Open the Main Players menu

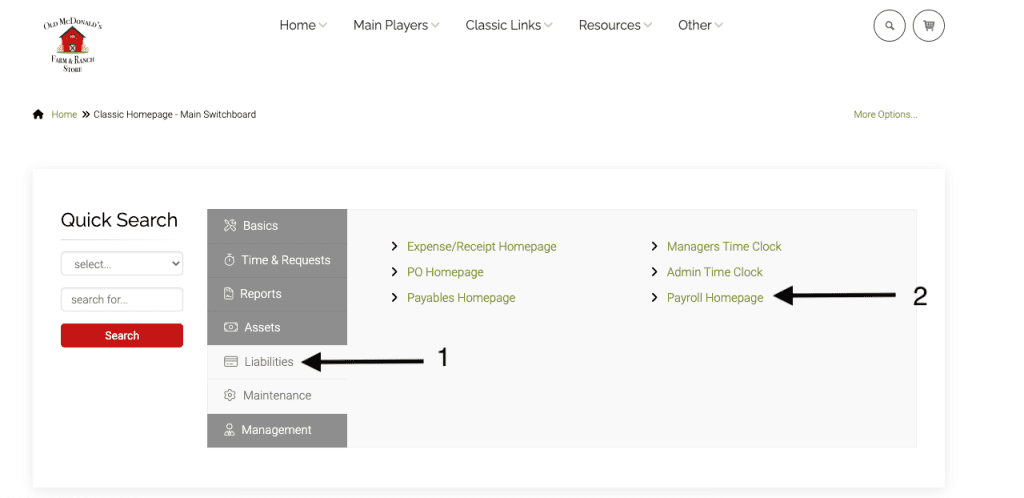point(396,25)
